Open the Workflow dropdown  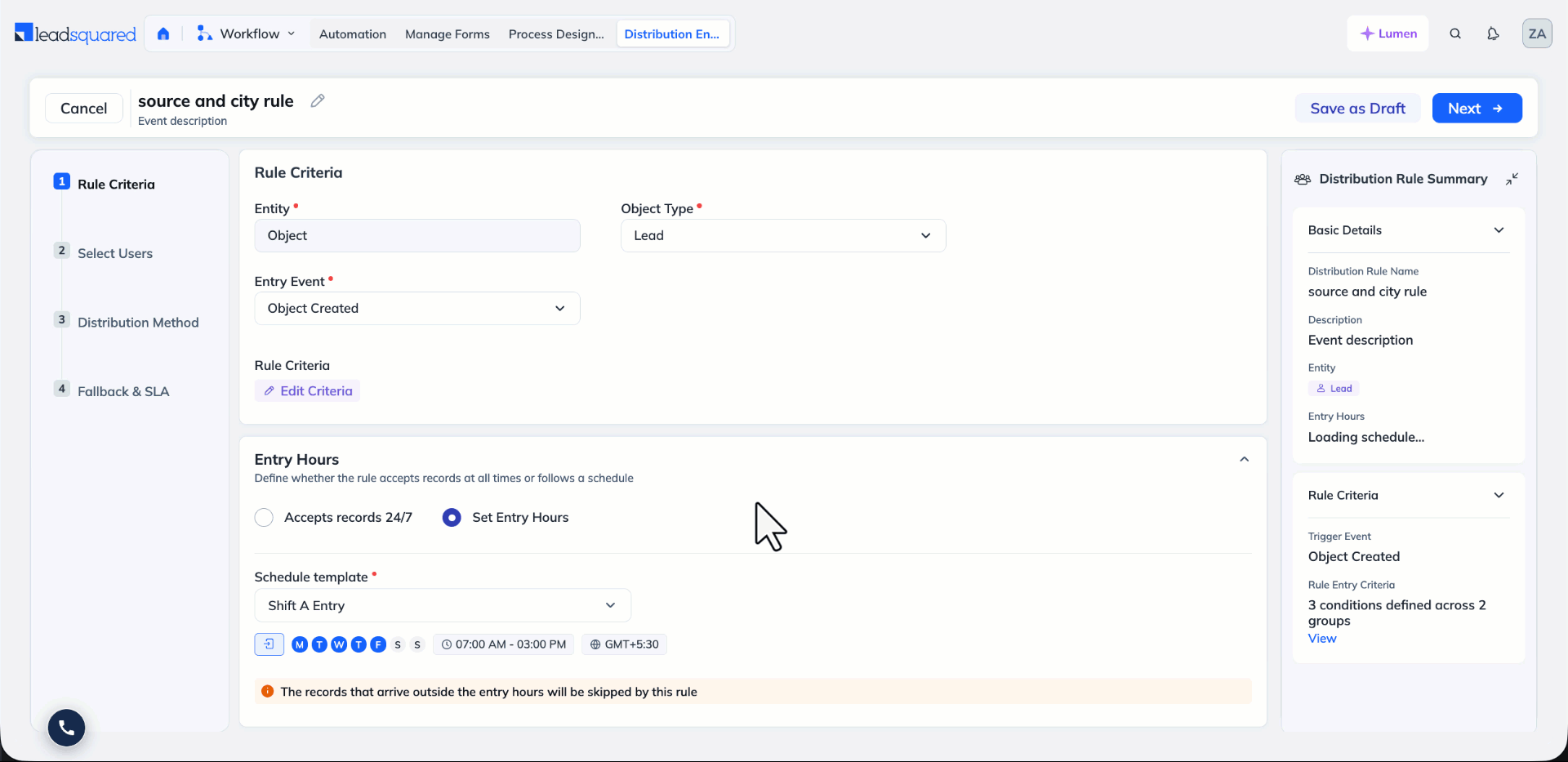coord(246,33)
